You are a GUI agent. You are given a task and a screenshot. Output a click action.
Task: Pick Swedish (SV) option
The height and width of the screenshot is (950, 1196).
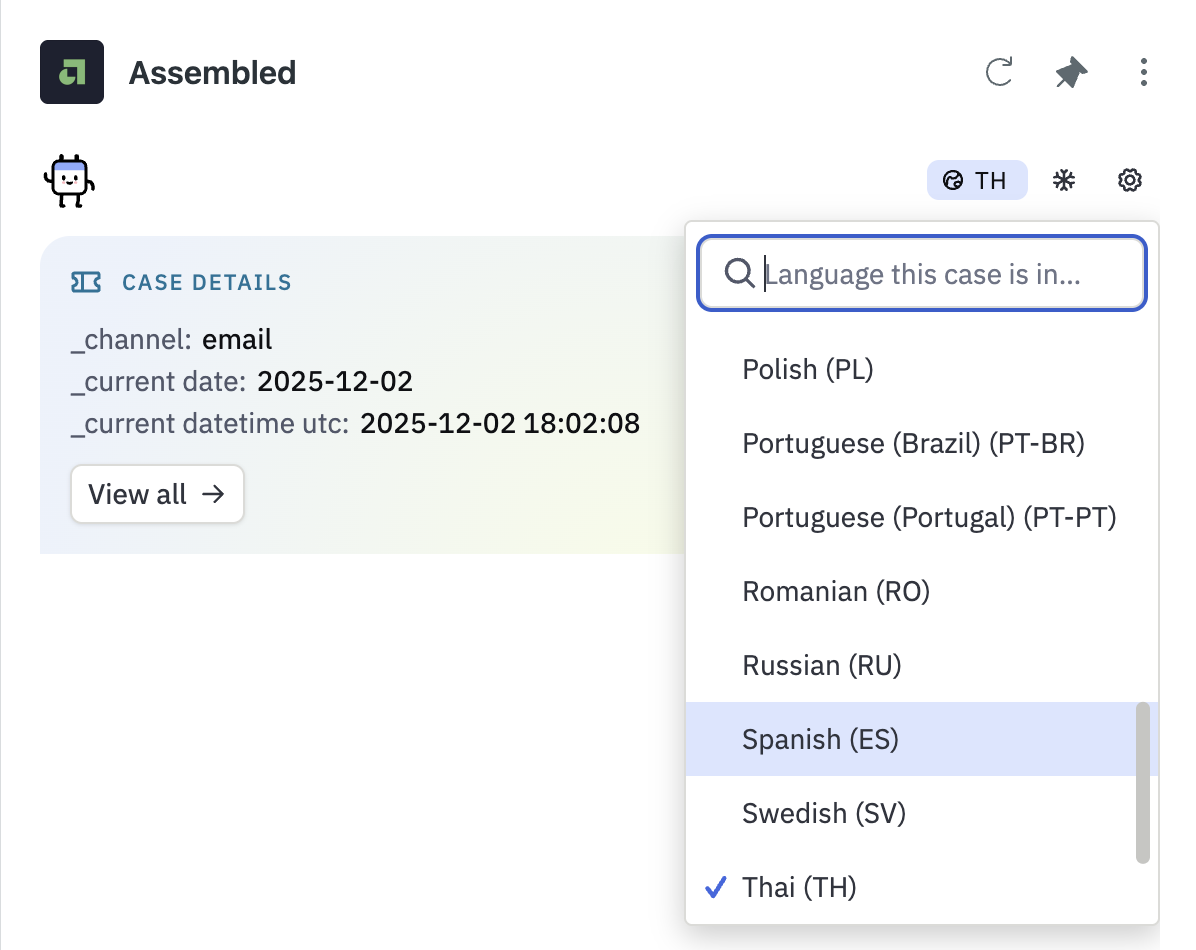[921, 813]
